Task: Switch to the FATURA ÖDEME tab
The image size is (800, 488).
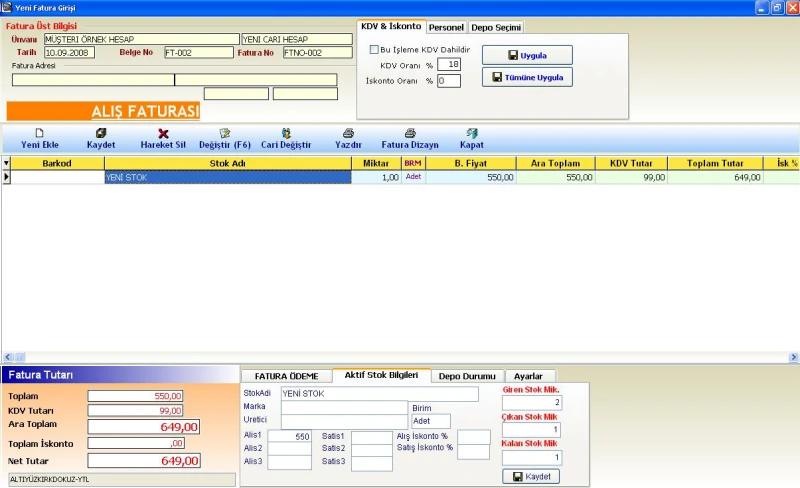Action: point(286,376)
